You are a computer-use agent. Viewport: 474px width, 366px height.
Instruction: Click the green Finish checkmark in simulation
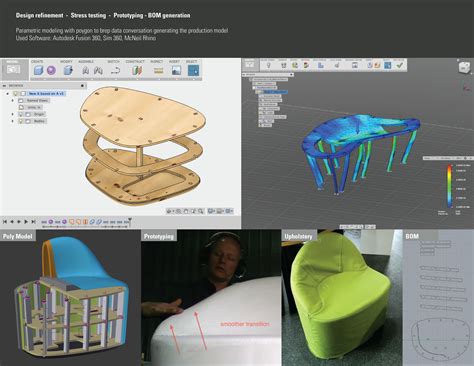tap(399, 65)
